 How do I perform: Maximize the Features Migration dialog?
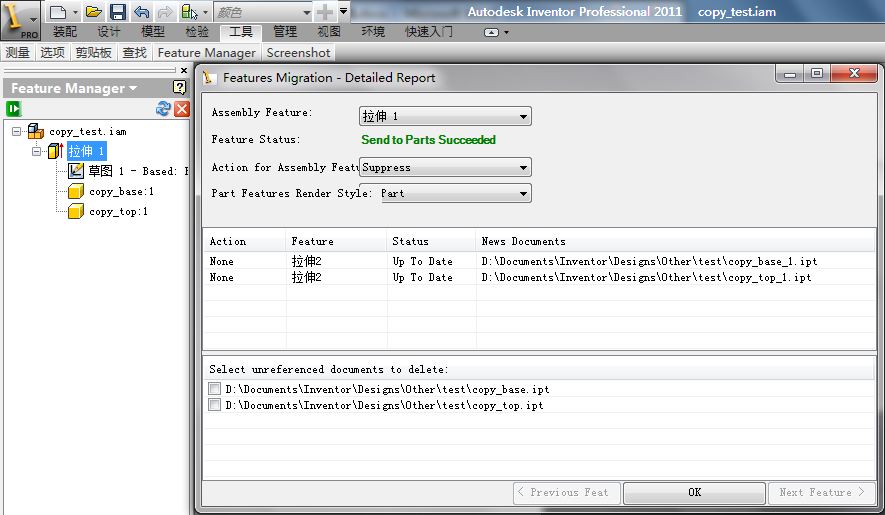pyautogui.click(x=817, y=73)
